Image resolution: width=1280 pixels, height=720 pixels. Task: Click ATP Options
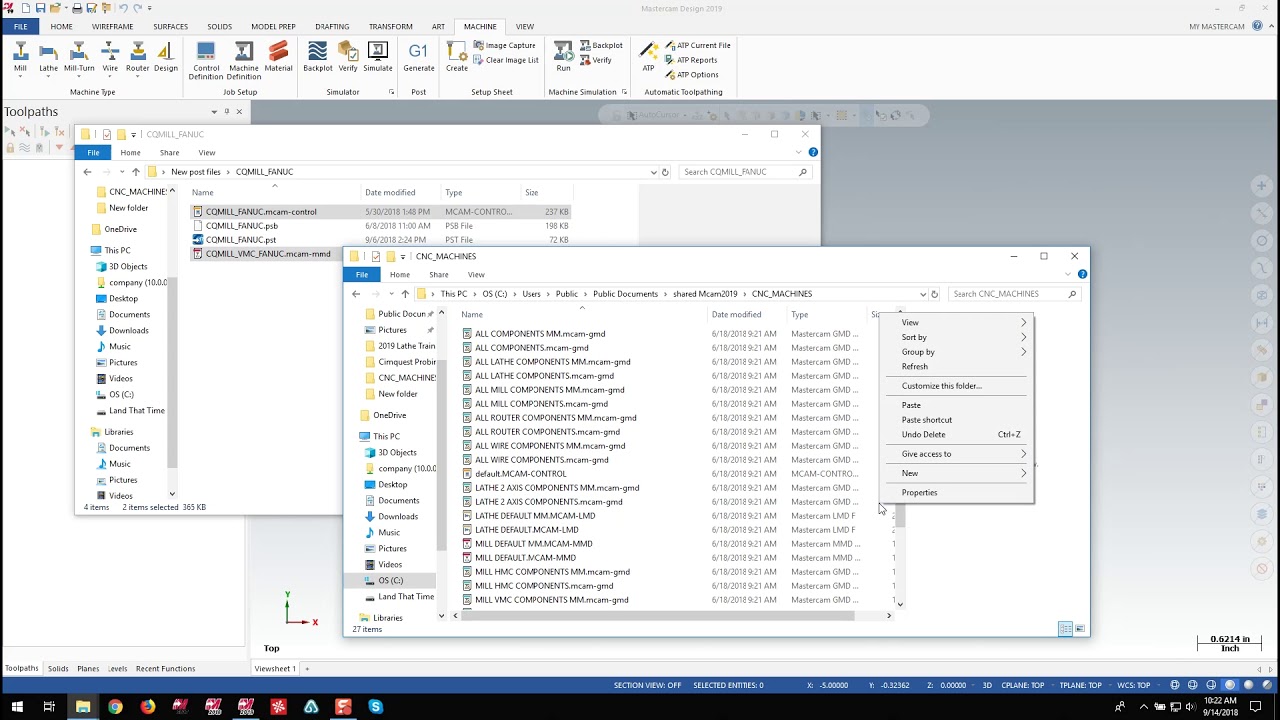point(691,75)
